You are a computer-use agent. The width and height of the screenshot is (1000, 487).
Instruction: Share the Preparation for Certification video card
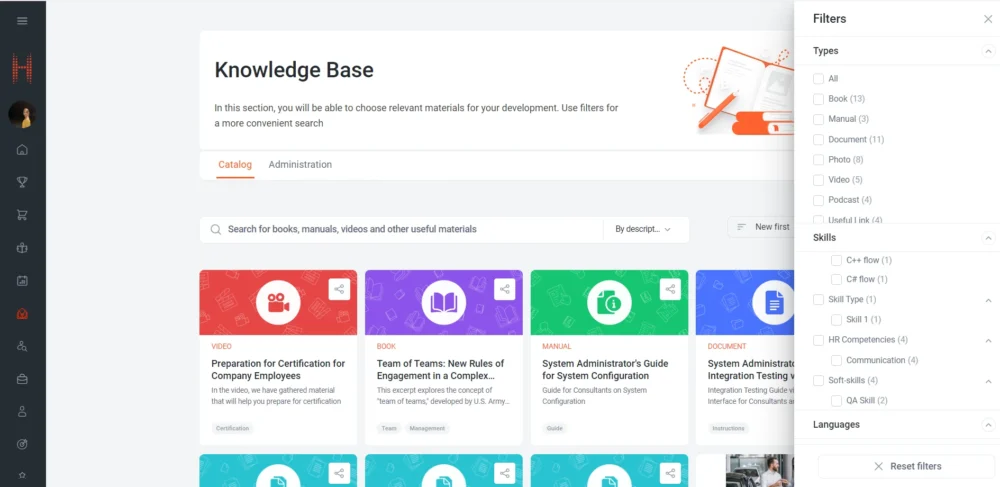tap(339, 289)
